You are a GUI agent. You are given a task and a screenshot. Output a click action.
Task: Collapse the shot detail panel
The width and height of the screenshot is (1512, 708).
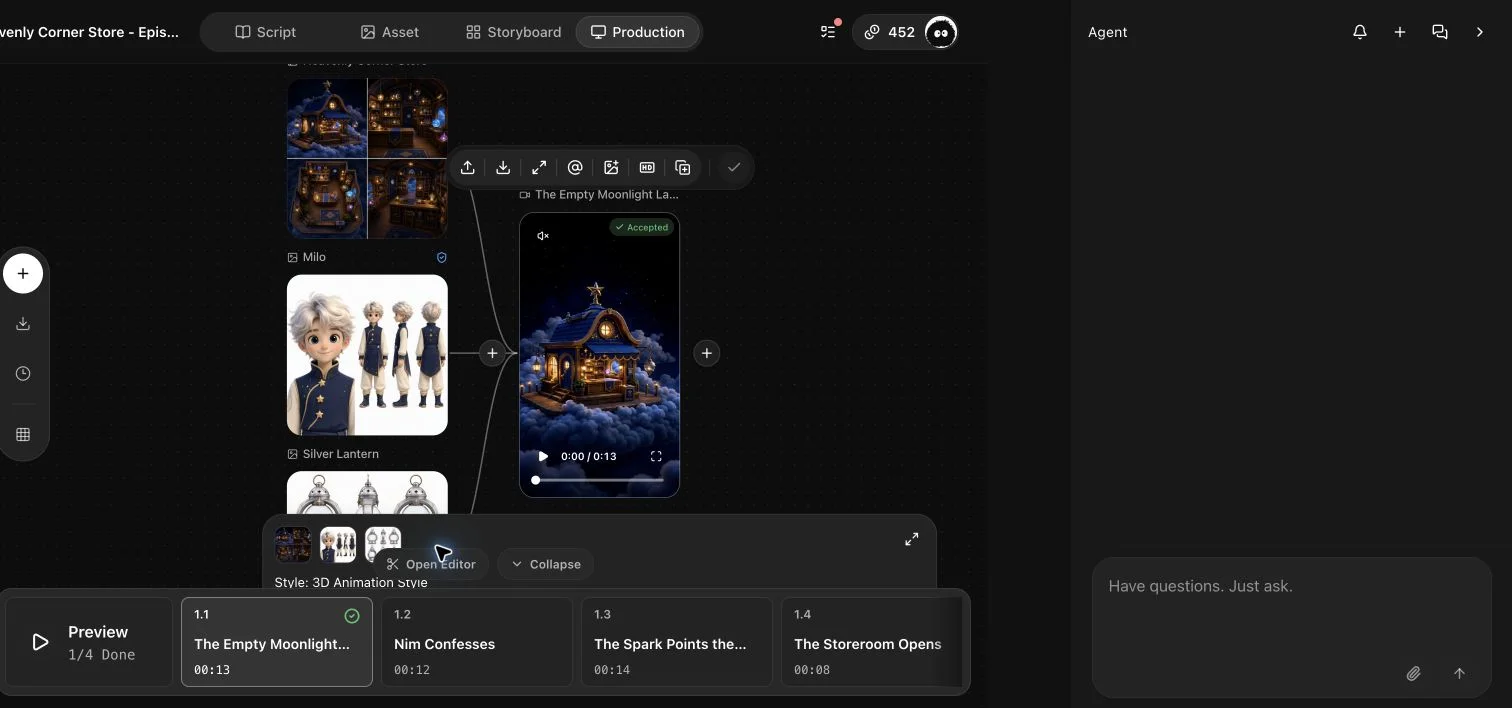coord(545,564)
